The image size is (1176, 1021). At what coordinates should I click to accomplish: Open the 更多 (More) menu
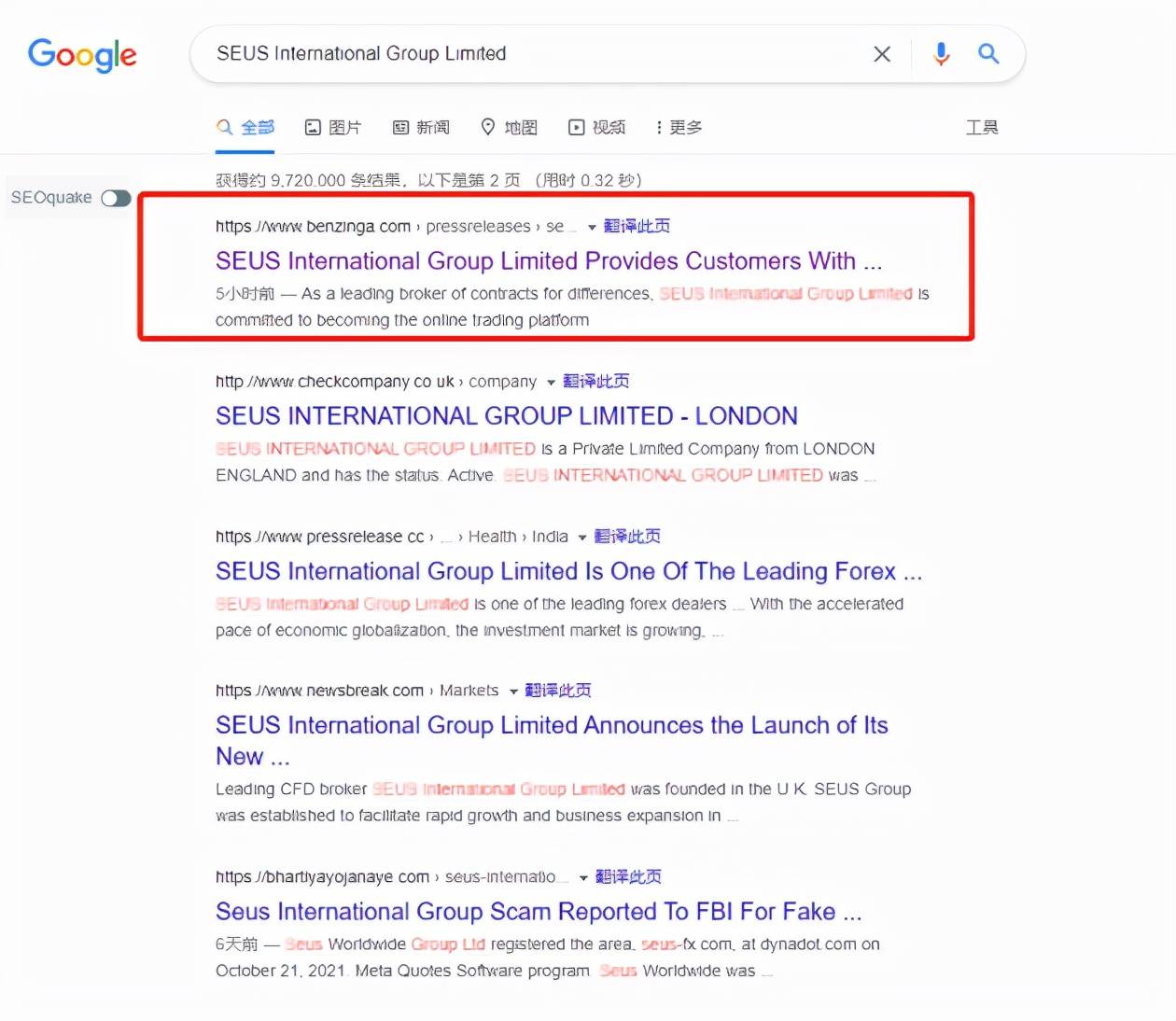pyautogui.click(x=679, y=128)
